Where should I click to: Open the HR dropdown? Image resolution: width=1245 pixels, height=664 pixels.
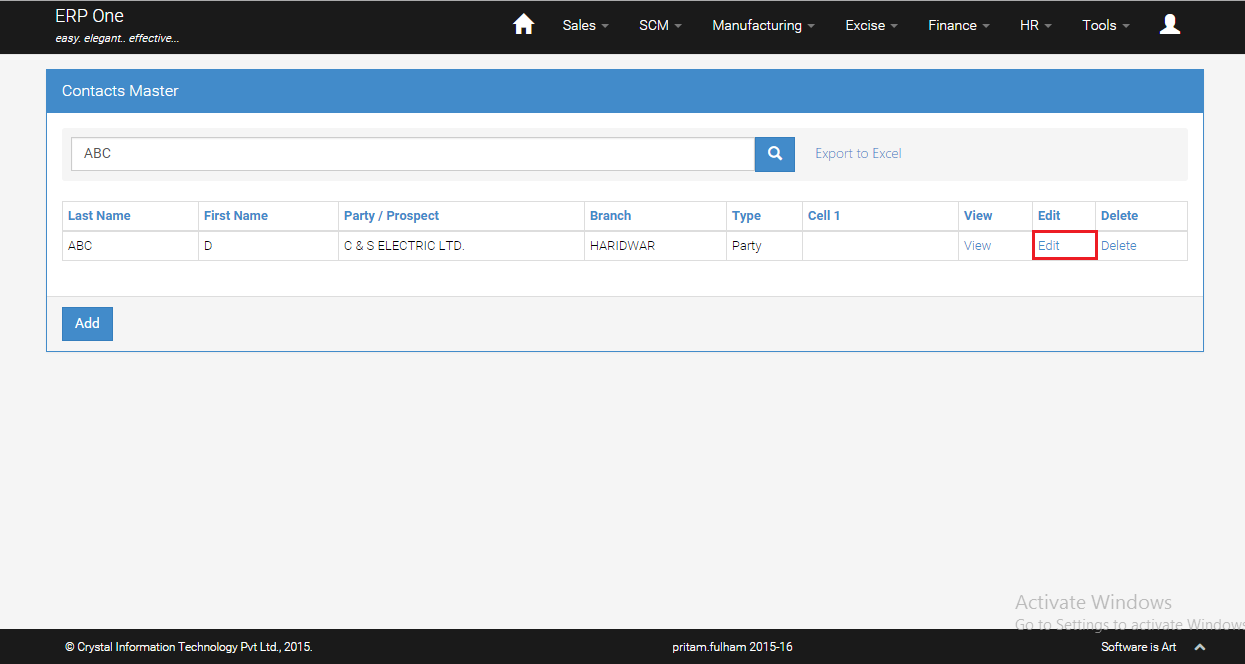pos(1035,26)
